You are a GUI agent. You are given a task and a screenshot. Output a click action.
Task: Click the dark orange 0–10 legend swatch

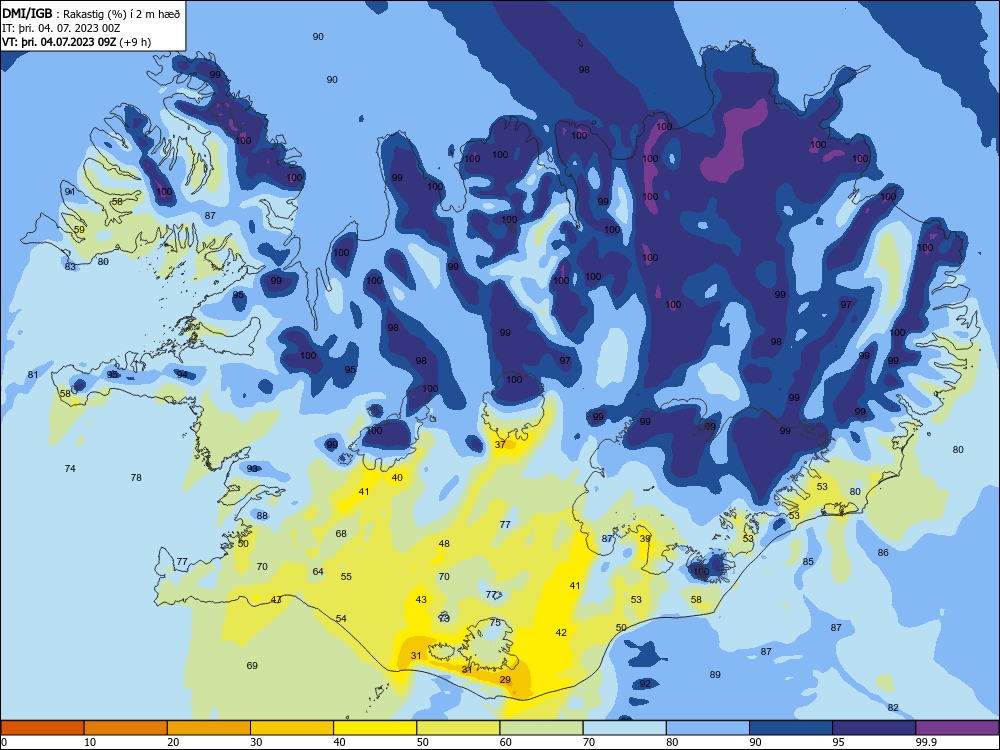tap(42, 728)
